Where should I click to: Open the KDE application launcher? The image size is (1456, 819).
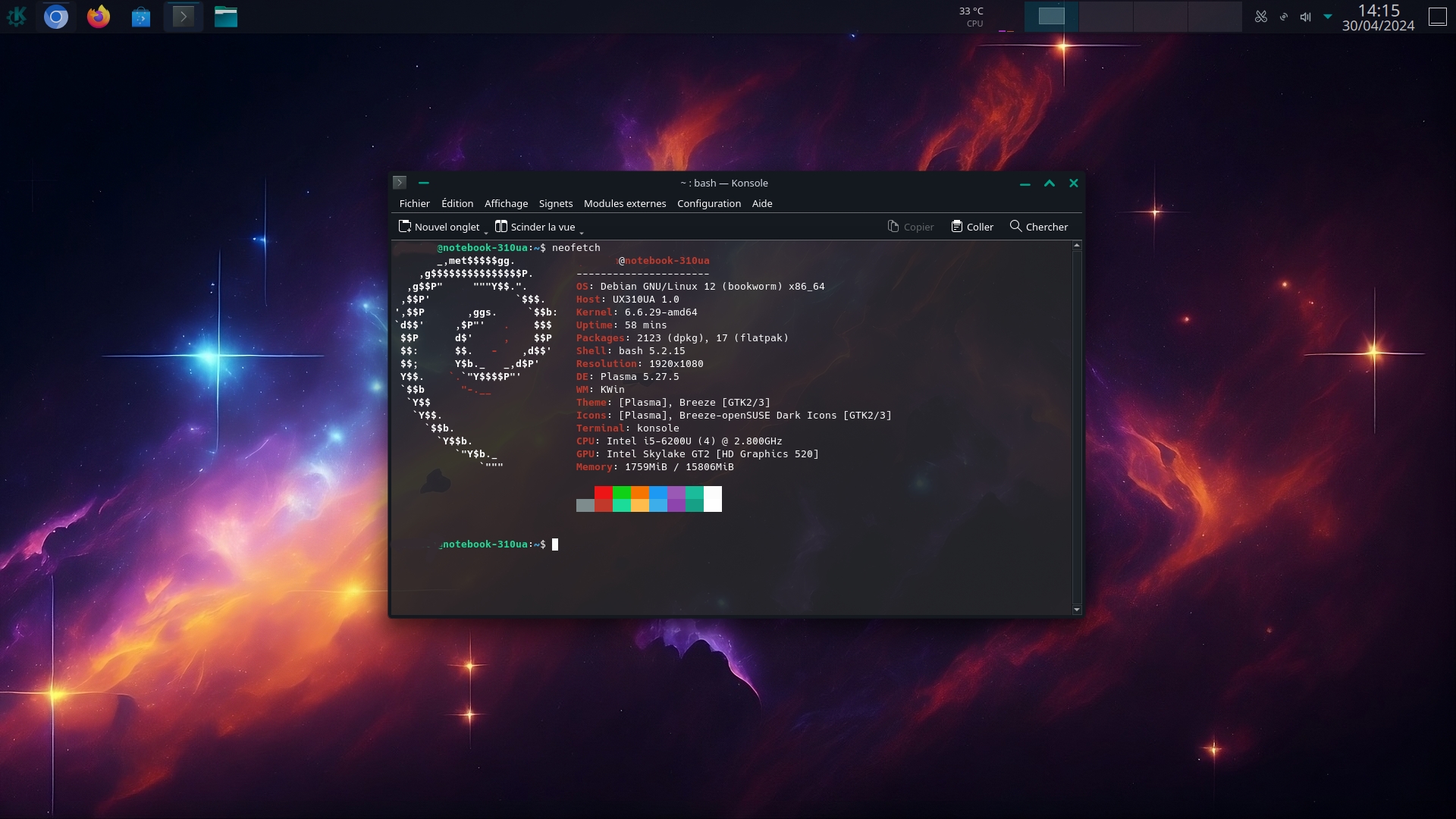pyautogui.click(x=17, y=16)
